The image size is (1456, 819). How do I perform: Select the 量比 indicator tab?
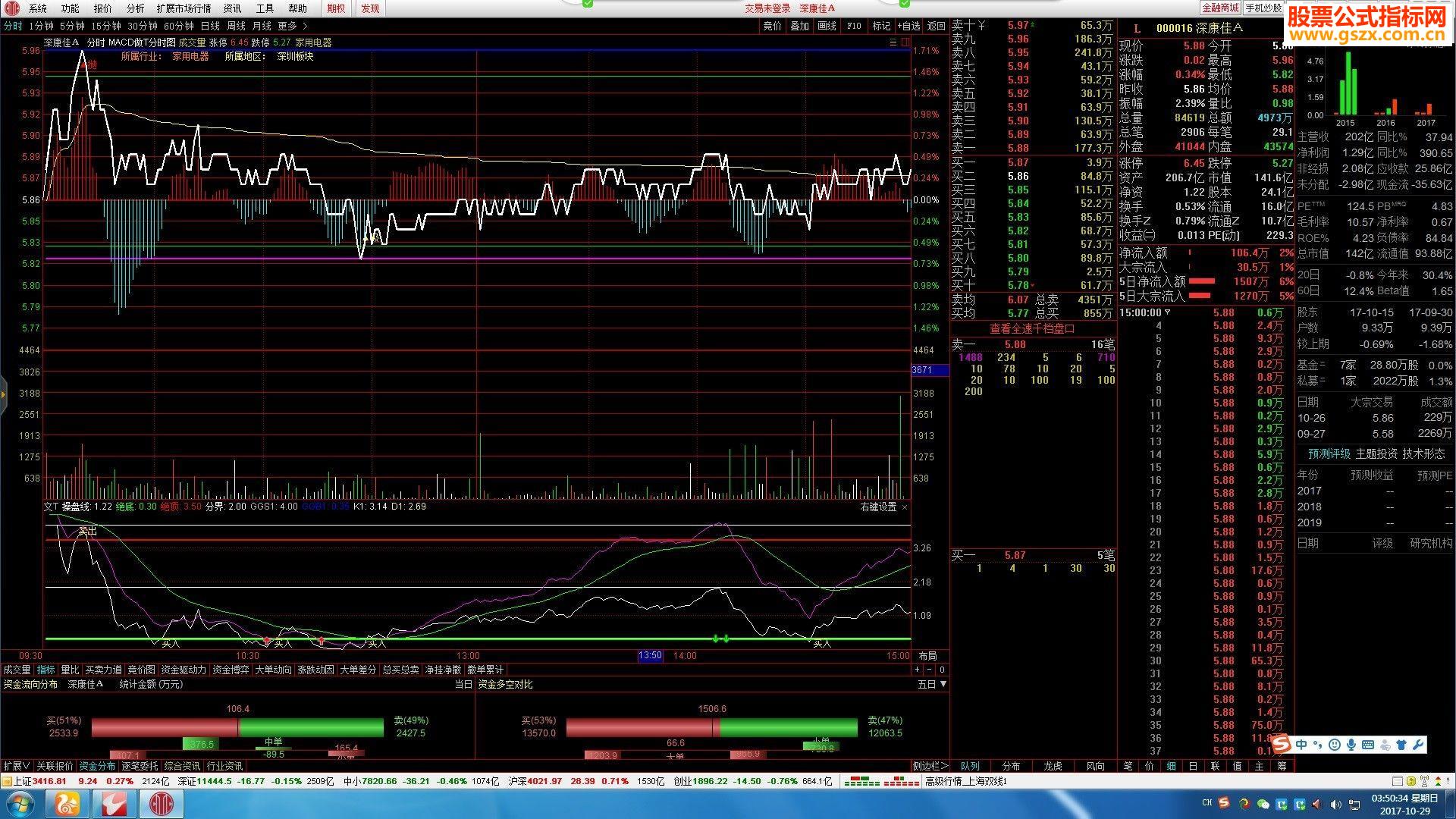70,670
